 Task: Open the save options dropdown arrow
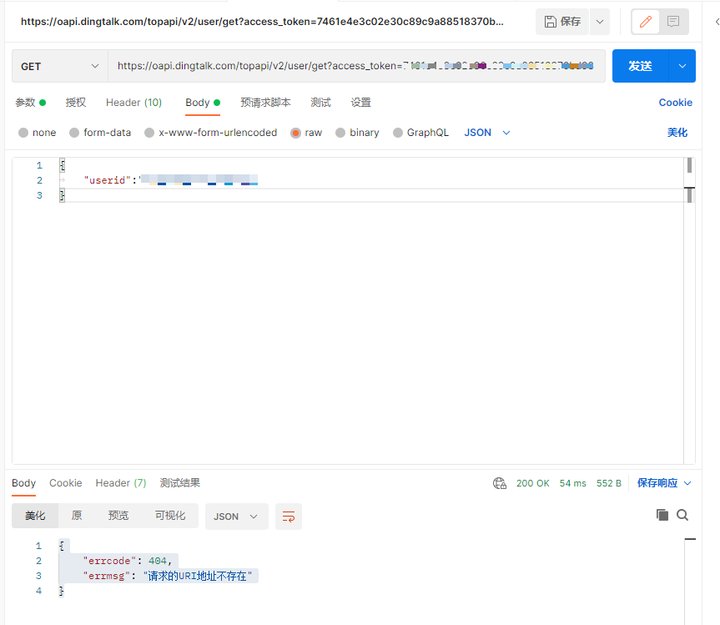[600, 22]
